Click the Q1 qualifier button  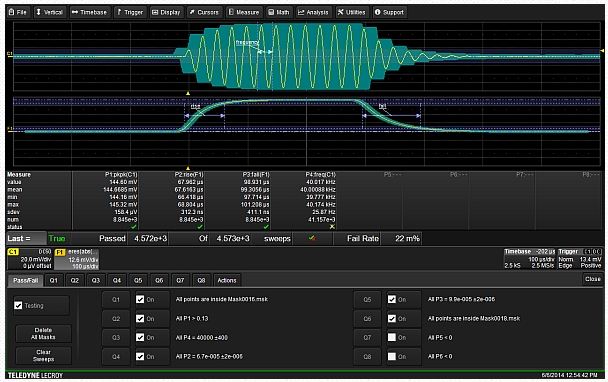click(x=116, y=299)
